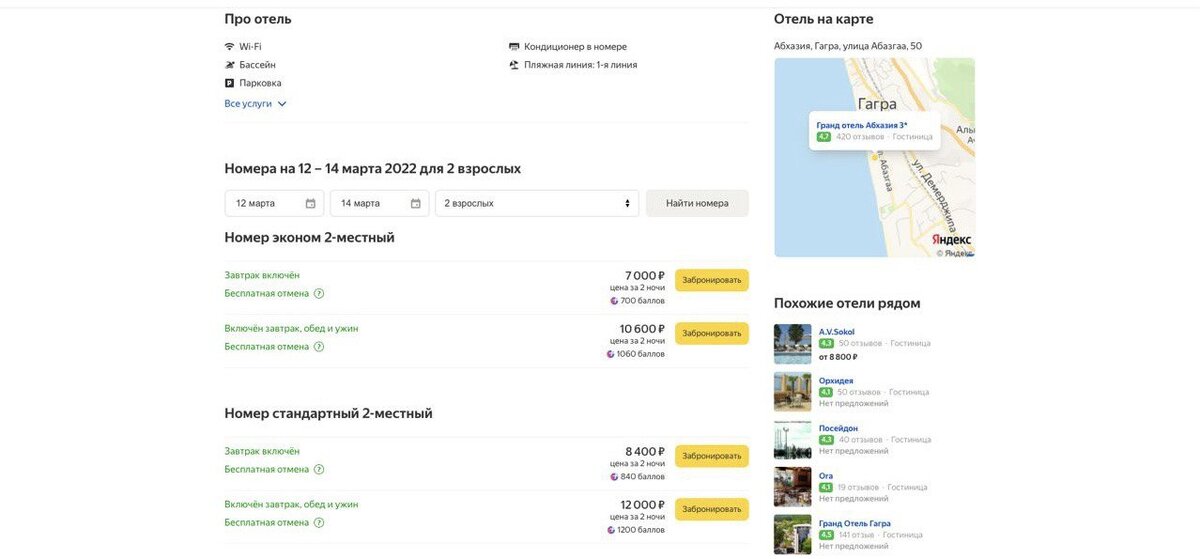Click the от 8 800 ₽ price of A.V.Sokol
Viewport: 1200px width, 559px height.
(x=838, y=356)
